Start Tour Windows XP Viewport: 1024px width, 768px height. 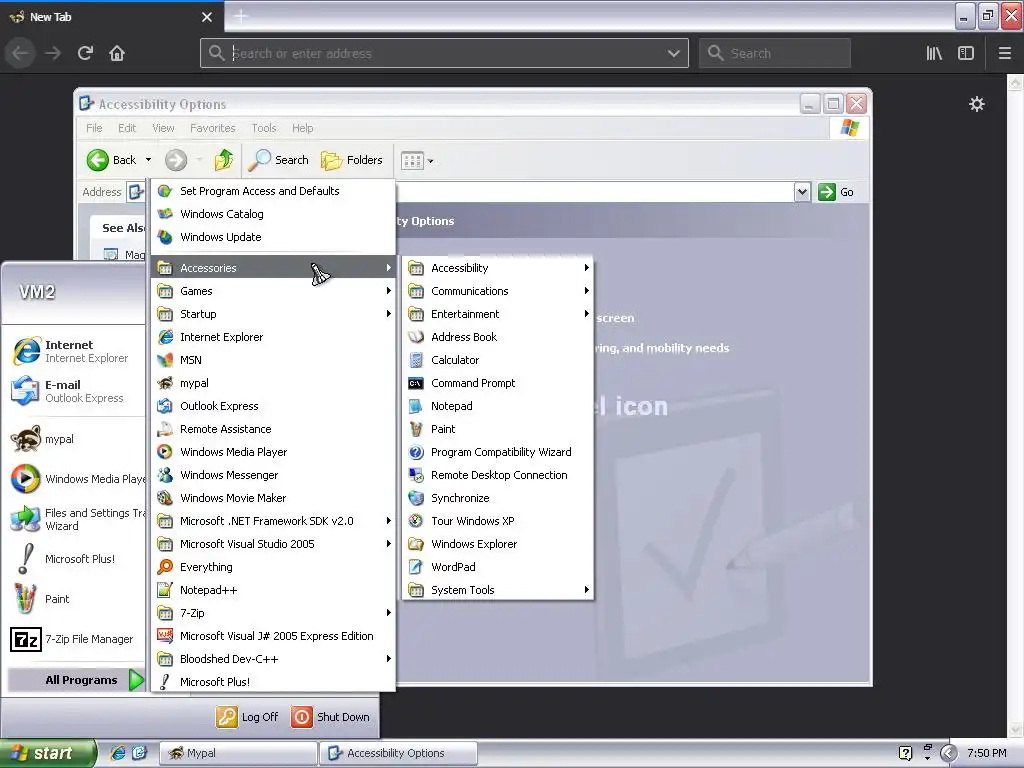(498, 520)
